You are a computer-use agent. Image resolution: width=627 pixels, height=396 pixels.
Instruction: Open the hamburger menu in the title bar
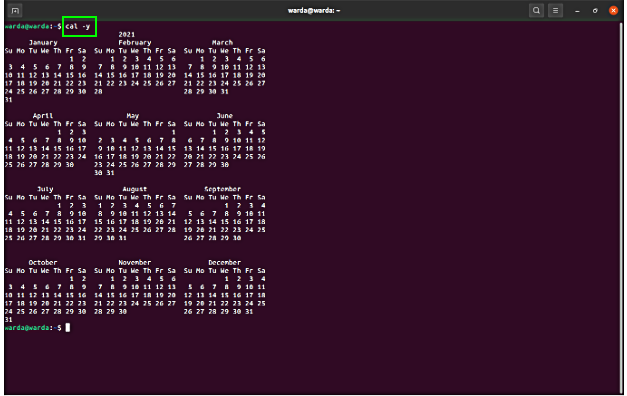tap(555, 10)
